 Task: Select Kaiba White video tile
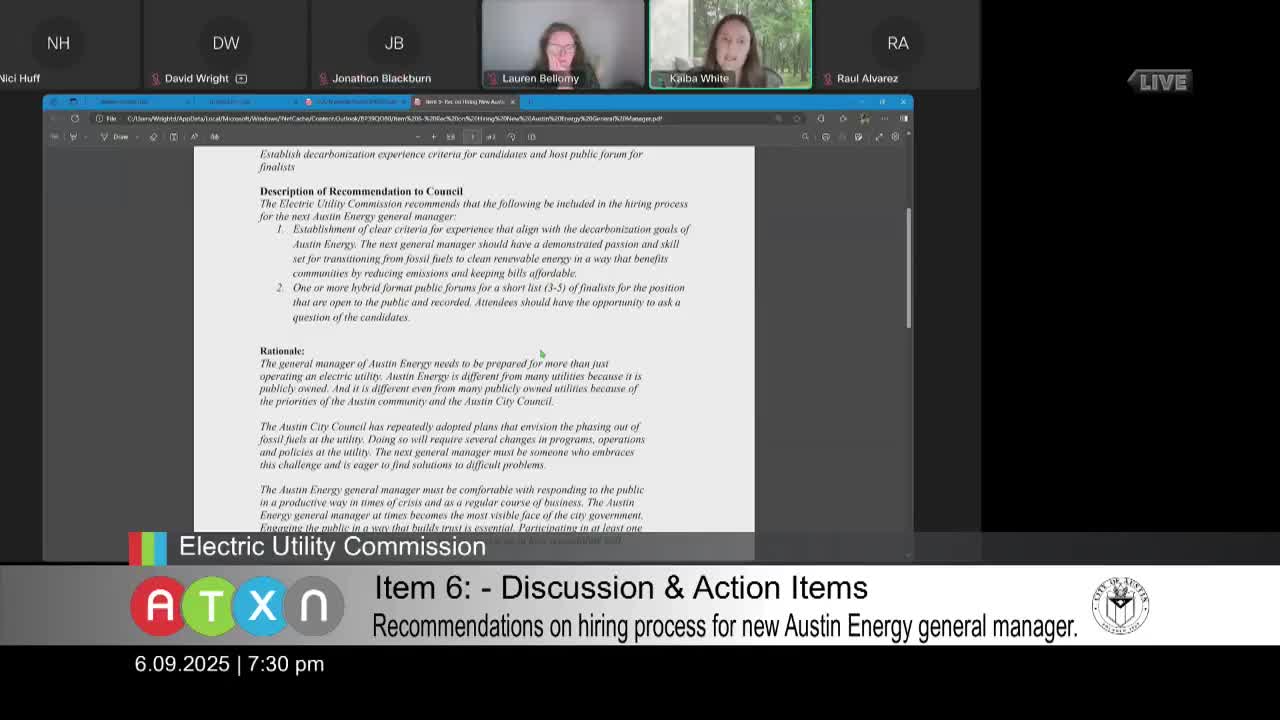coord(731,44)
